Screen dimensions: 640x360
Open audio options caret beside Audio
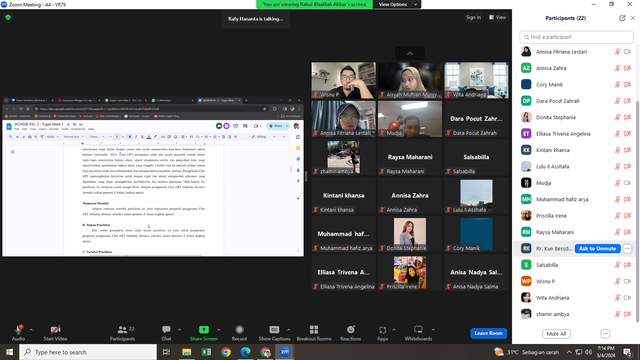(31, 330)
